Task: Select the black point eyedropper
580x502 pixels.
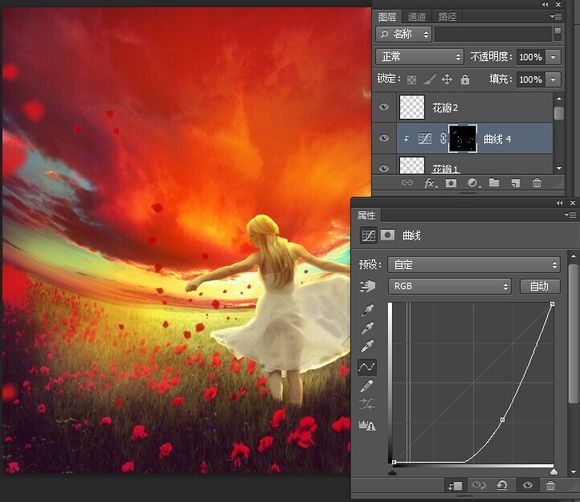Action: 367,310
